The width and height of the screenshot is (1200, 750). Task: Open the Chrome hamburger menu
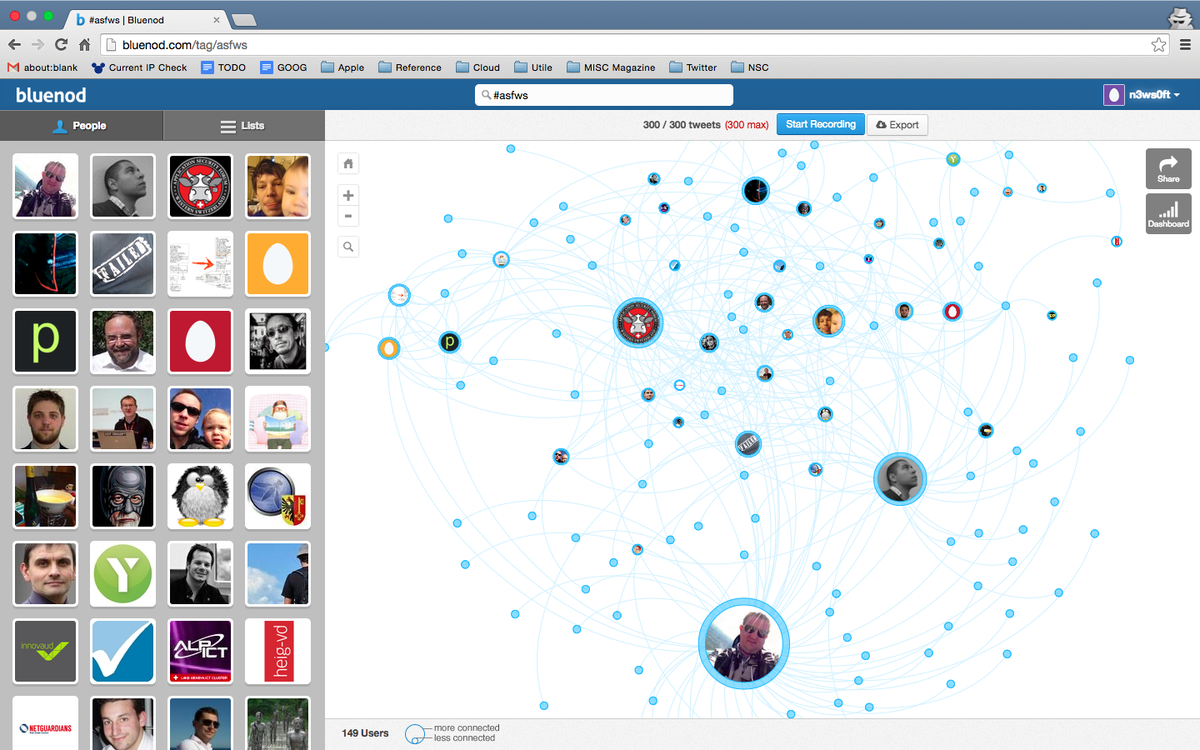pos(1185,45)
